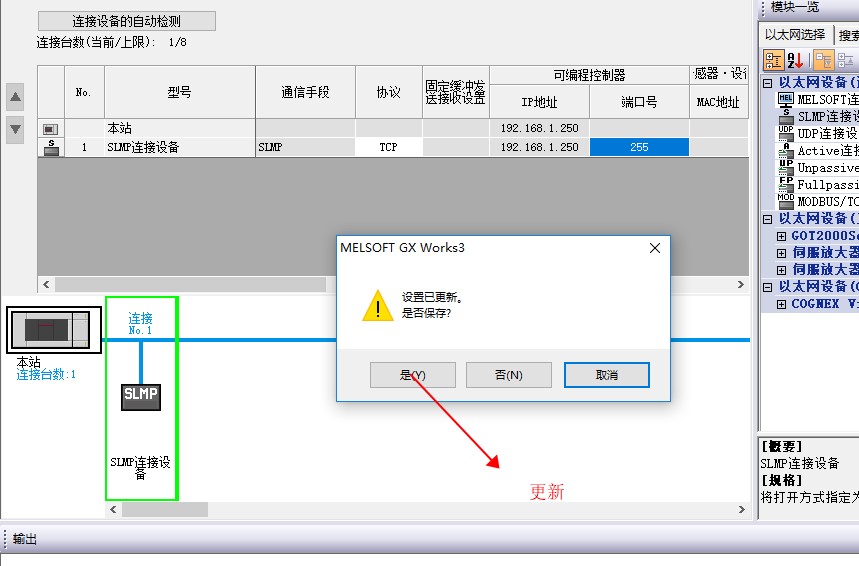Screen dimensions: 859x566
Task: Click the 本站 model cell in table
Action: (180, 128)
